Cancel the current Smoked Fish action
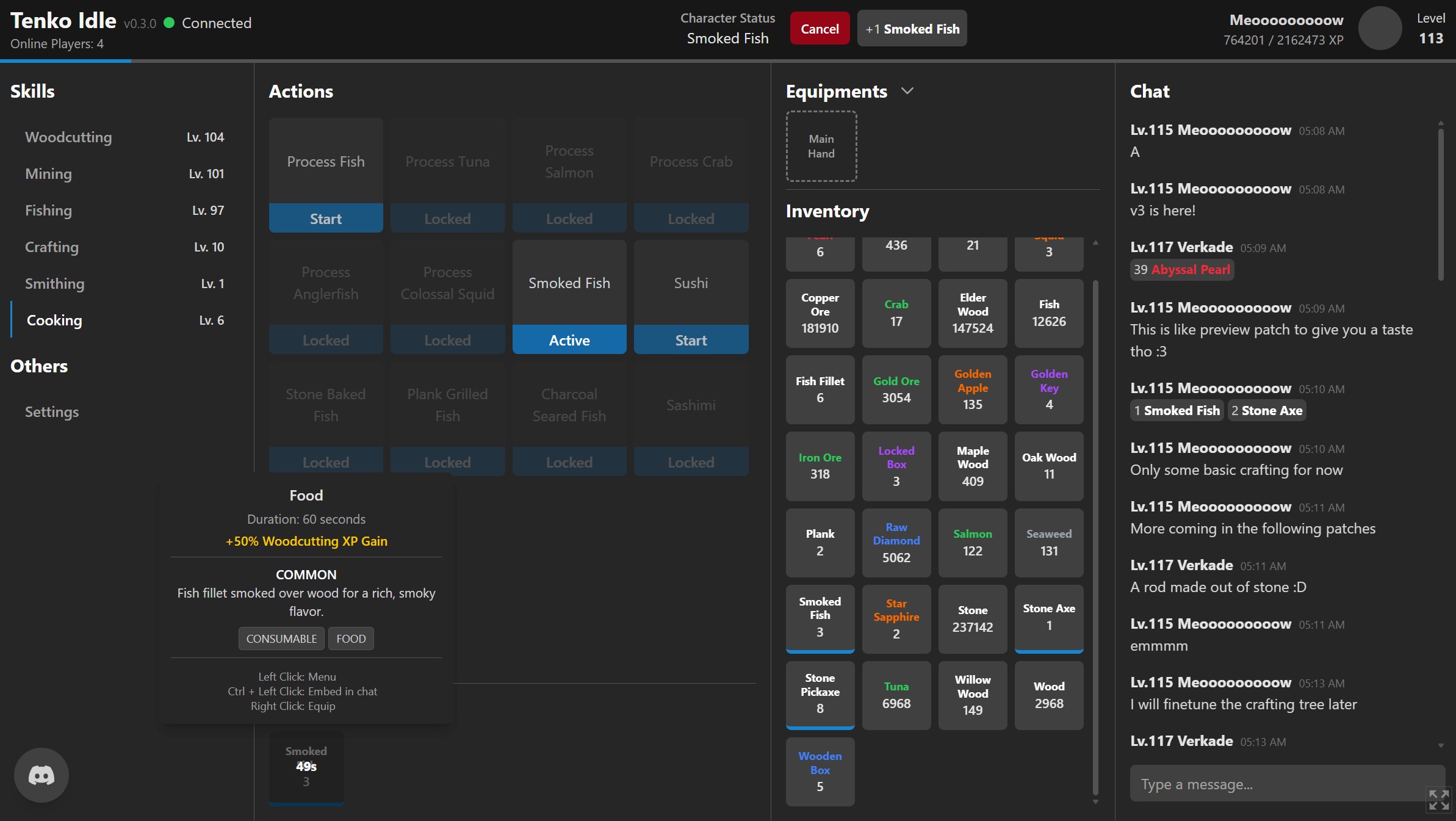 pyautogui.click(x=819, y=29)
